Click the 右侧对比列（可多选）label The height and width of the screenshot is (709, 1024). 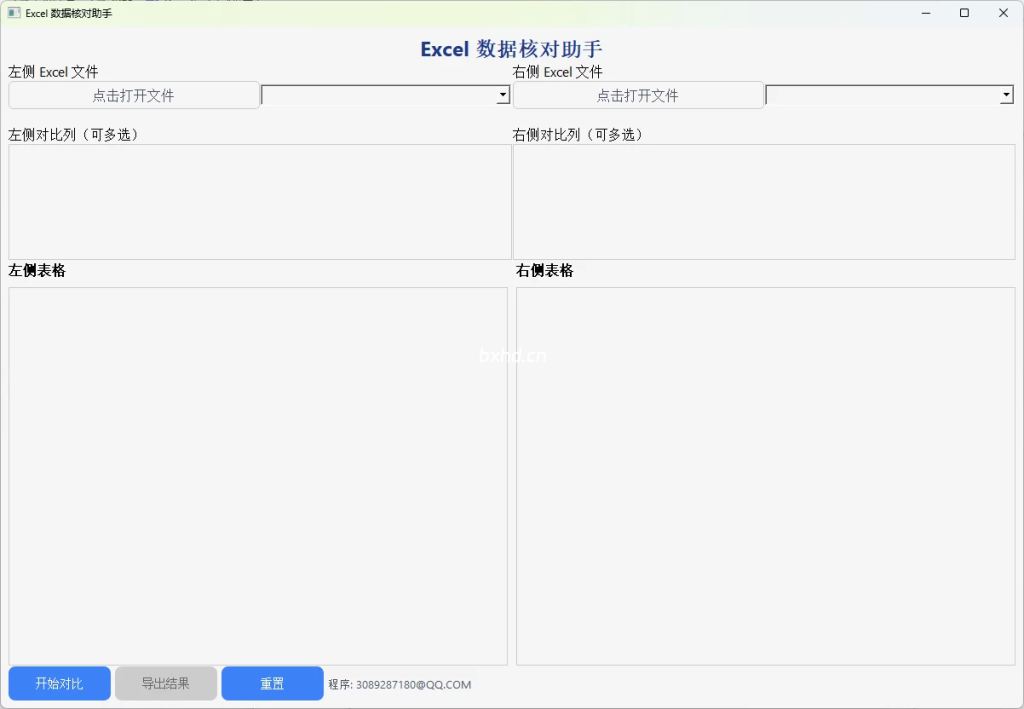tap(578, 134)
